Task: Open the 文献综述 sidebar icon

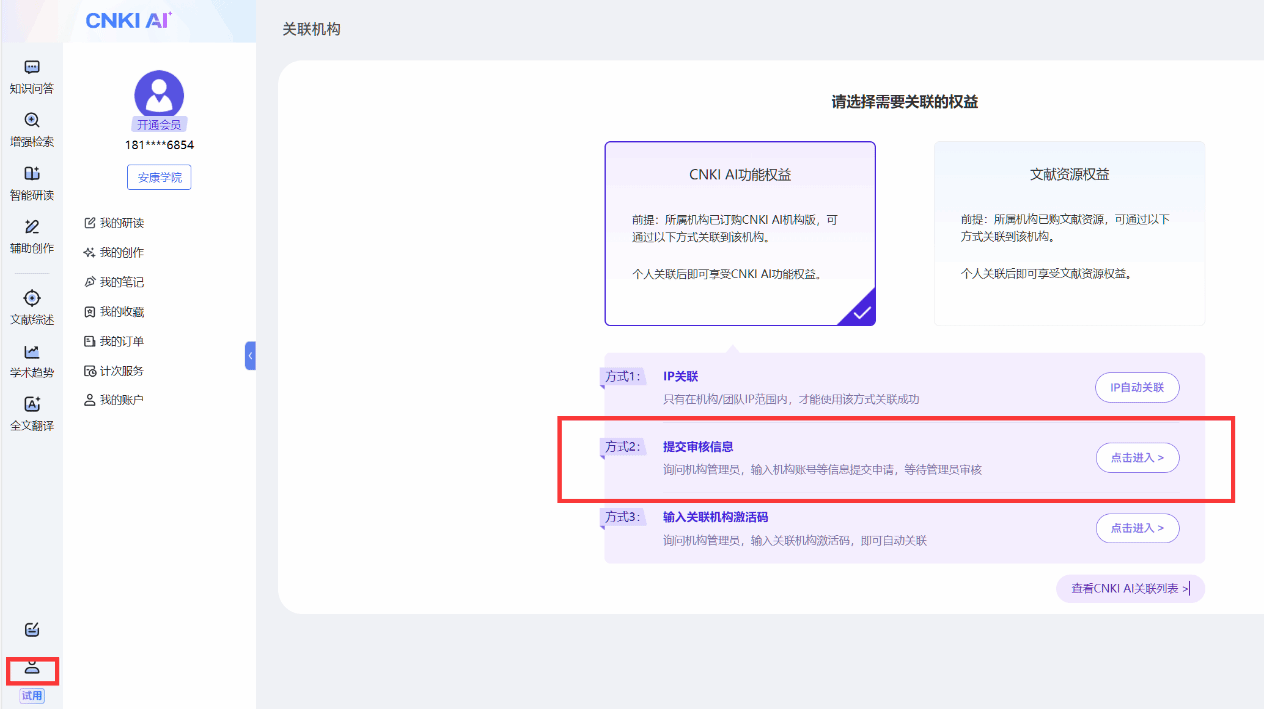Action: click(x=32, y=299)
